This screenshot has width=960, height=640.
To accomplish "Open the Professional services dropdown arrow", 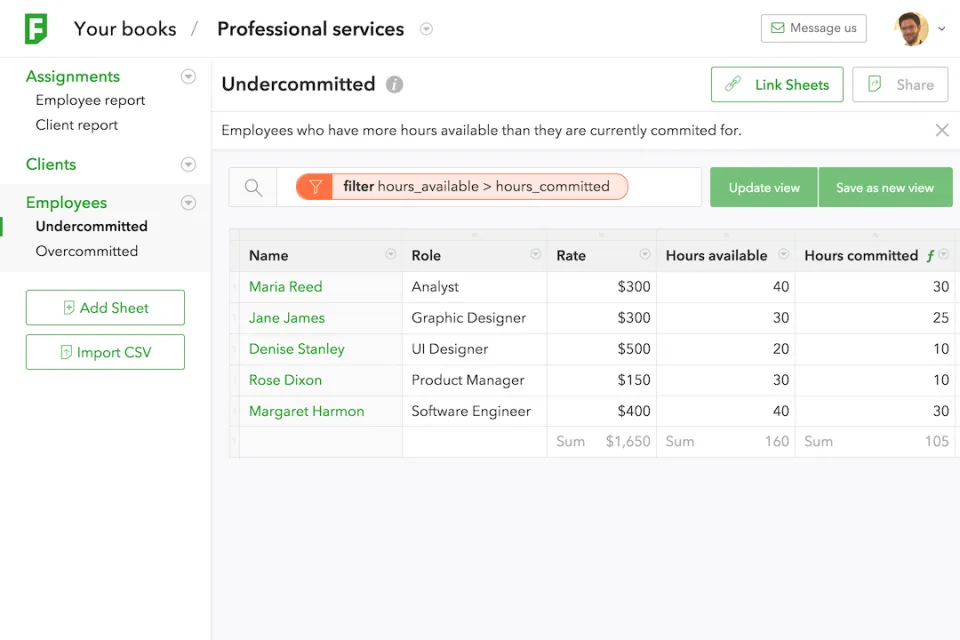I will [x=427, y=29].
